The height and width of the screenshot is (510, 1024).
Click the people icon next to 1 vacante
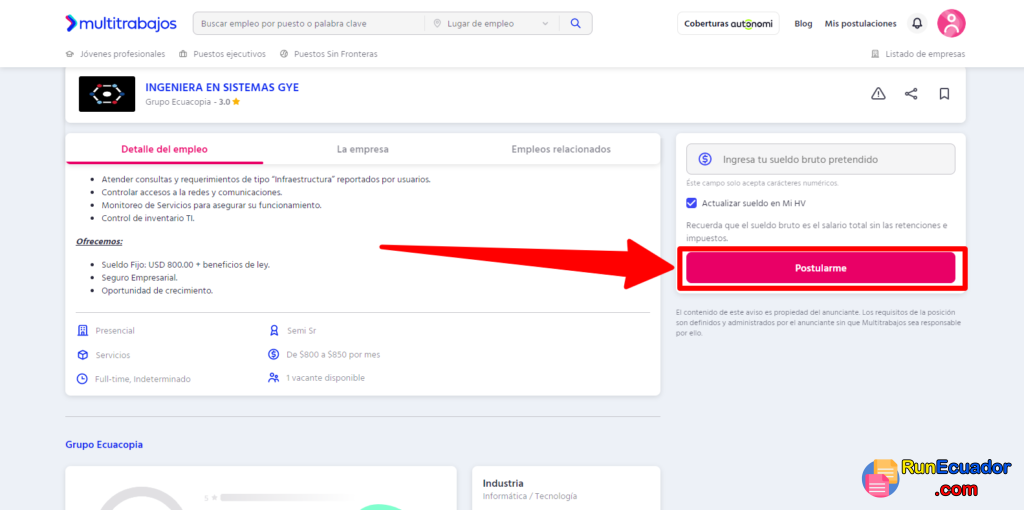coord(274,377)
